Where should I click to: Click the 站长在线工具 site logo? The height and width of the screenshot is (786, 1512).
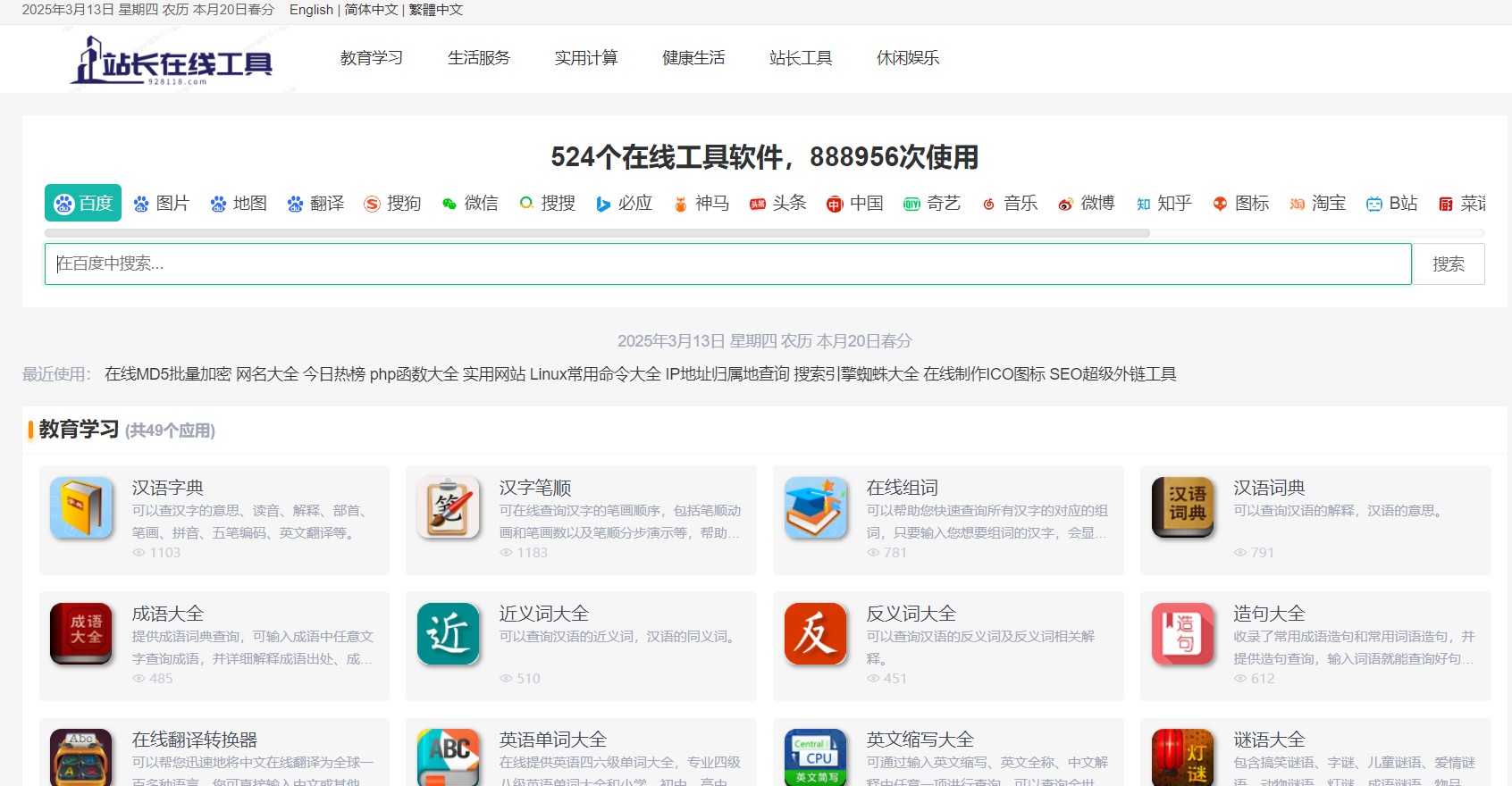173,61
